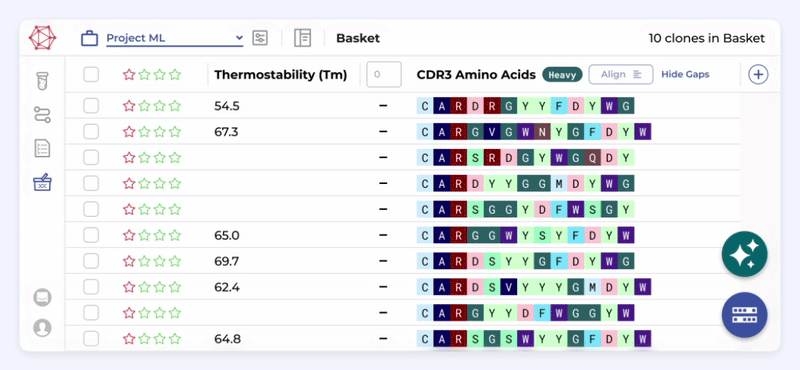This screenshot has width=800, height=370.
Task: Click the Hide Gaps link
Action: 685,75
